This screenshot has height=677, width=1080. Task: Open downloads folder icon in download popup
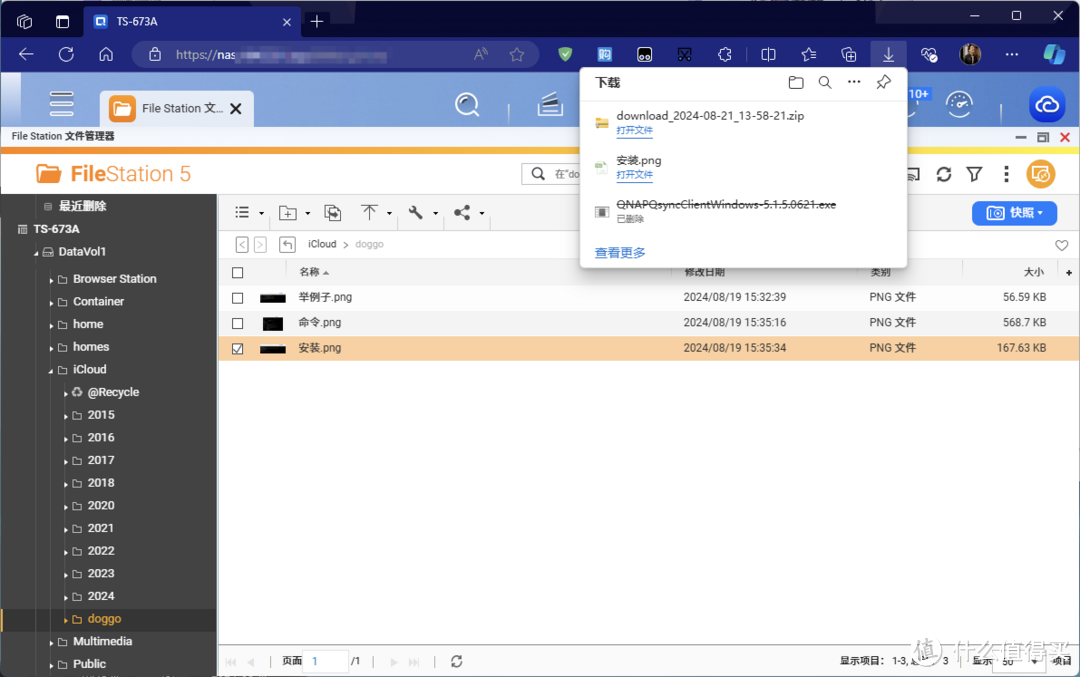(796, 83)
